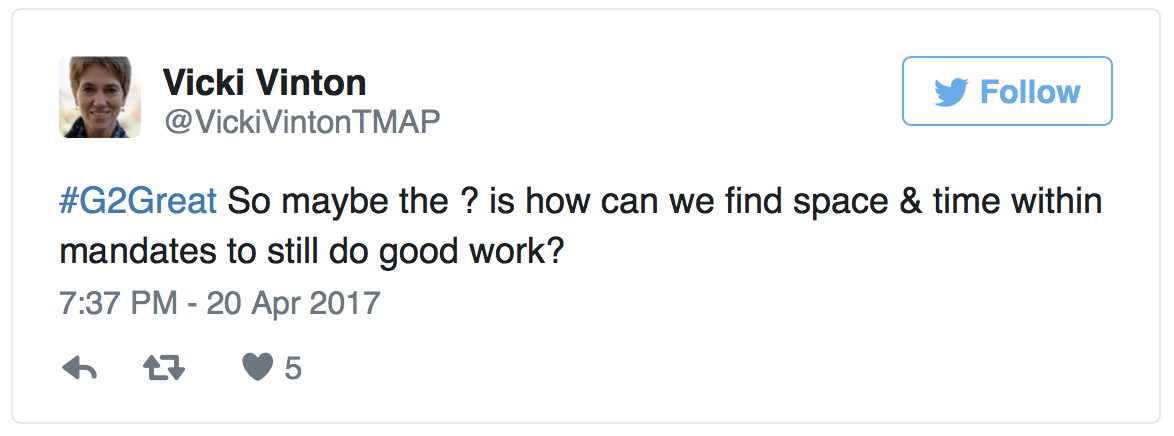Open the #G2Great hashtag link

[138, 202]
